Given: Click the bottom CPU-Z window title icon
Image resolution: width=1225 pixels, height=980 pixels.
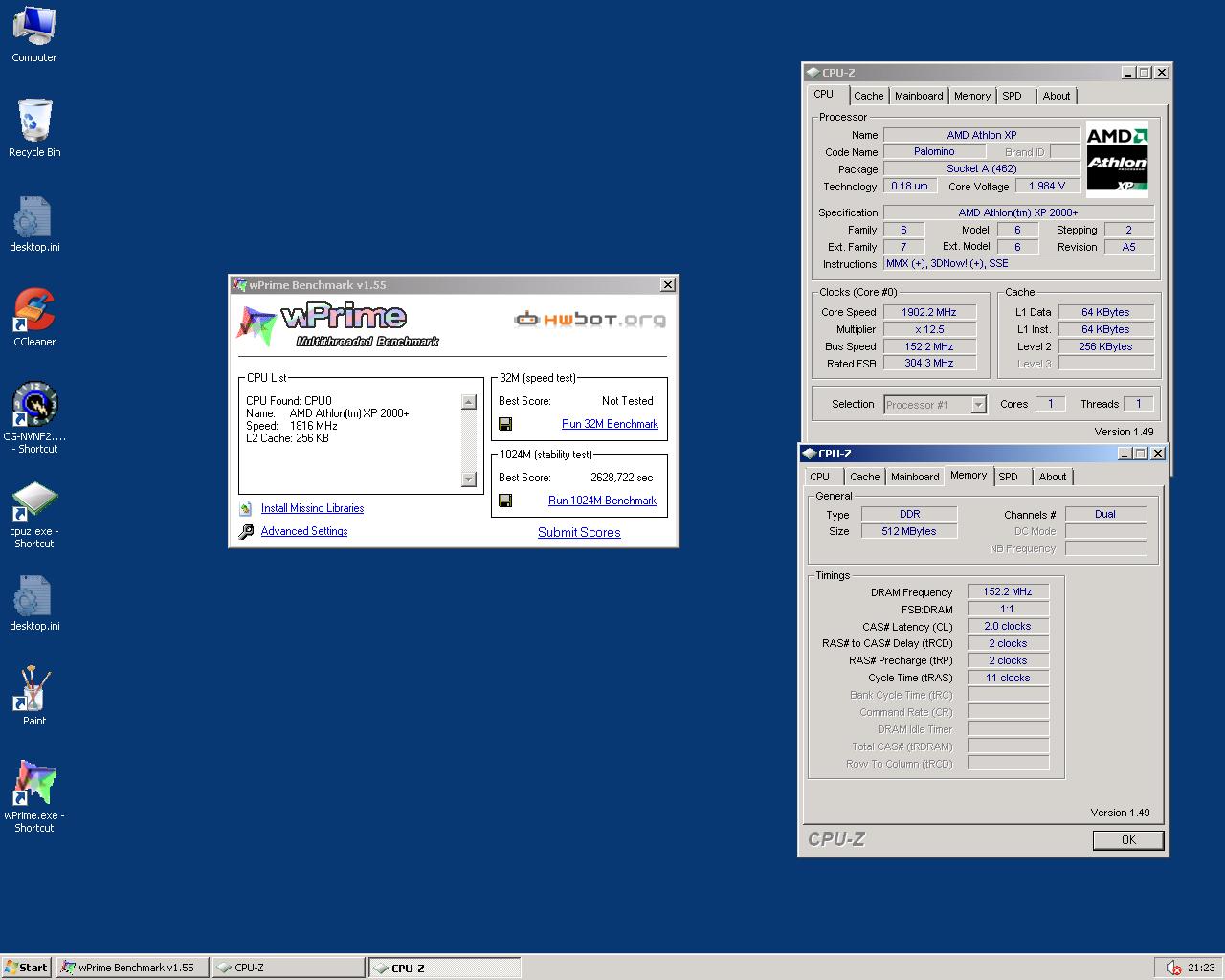Looking at the screenshot, I should (809, 454).
